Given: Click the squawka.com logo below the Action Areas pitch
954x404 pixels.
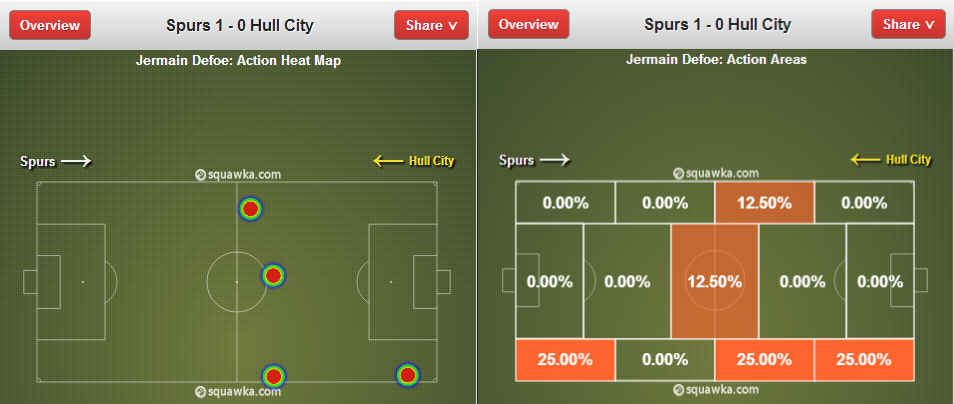Looking at the screenshot, I should pyautogui.click(x=716, y=389).
